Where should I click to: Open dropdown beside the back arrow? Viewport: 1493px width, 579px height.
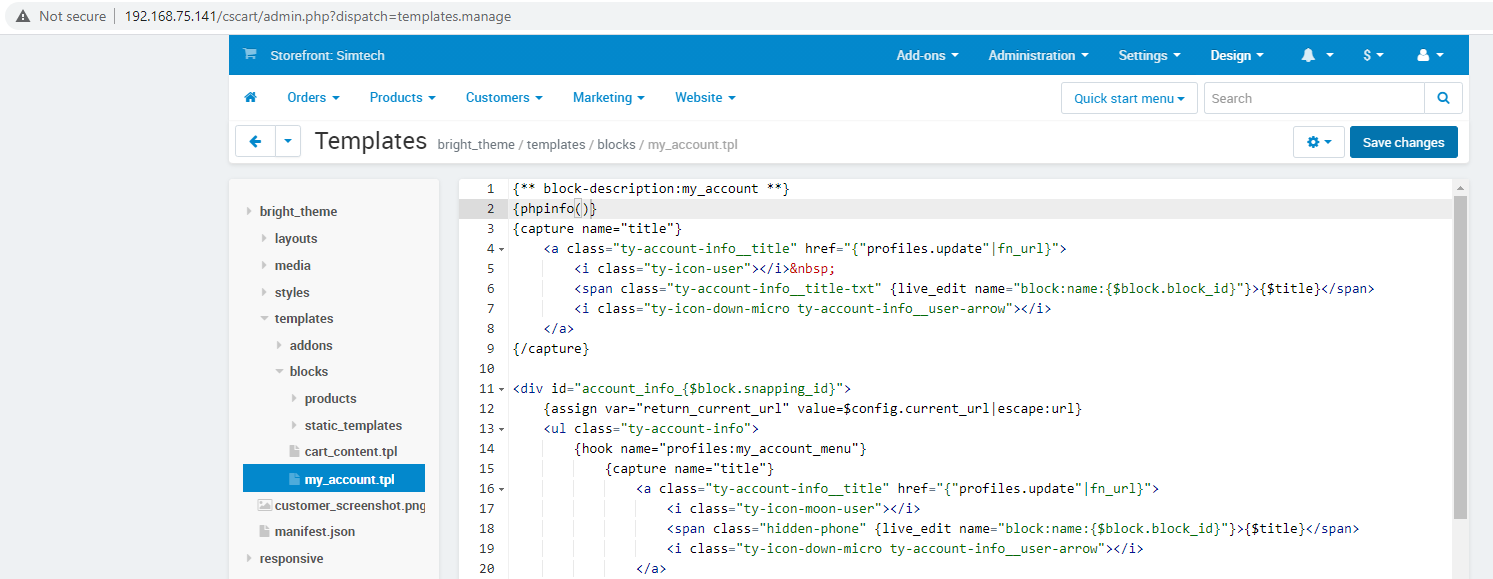tap(287, 142)
